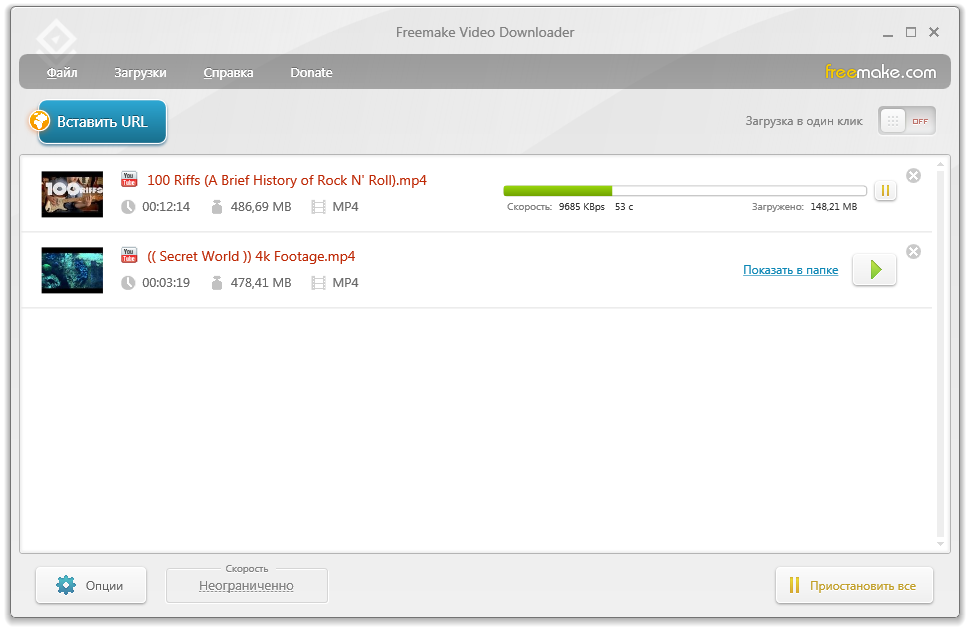Viewport: 970px width, 630px height.
Task: Click the YouTube icon beside Secret World
Action: (129, 255)
